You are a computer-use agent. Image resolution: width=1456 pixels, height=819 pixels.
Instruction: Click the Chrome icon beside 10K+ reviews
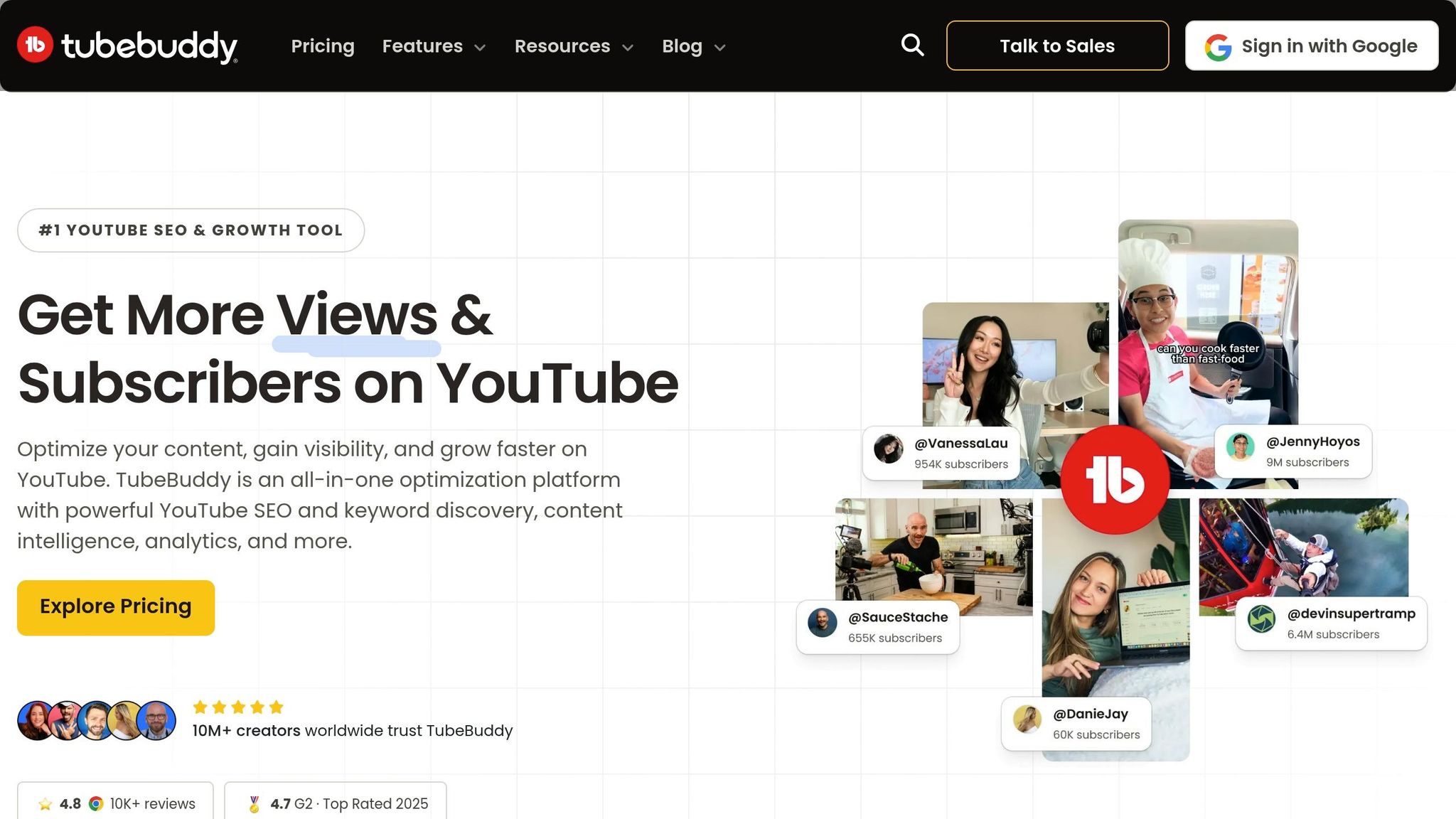96,803
